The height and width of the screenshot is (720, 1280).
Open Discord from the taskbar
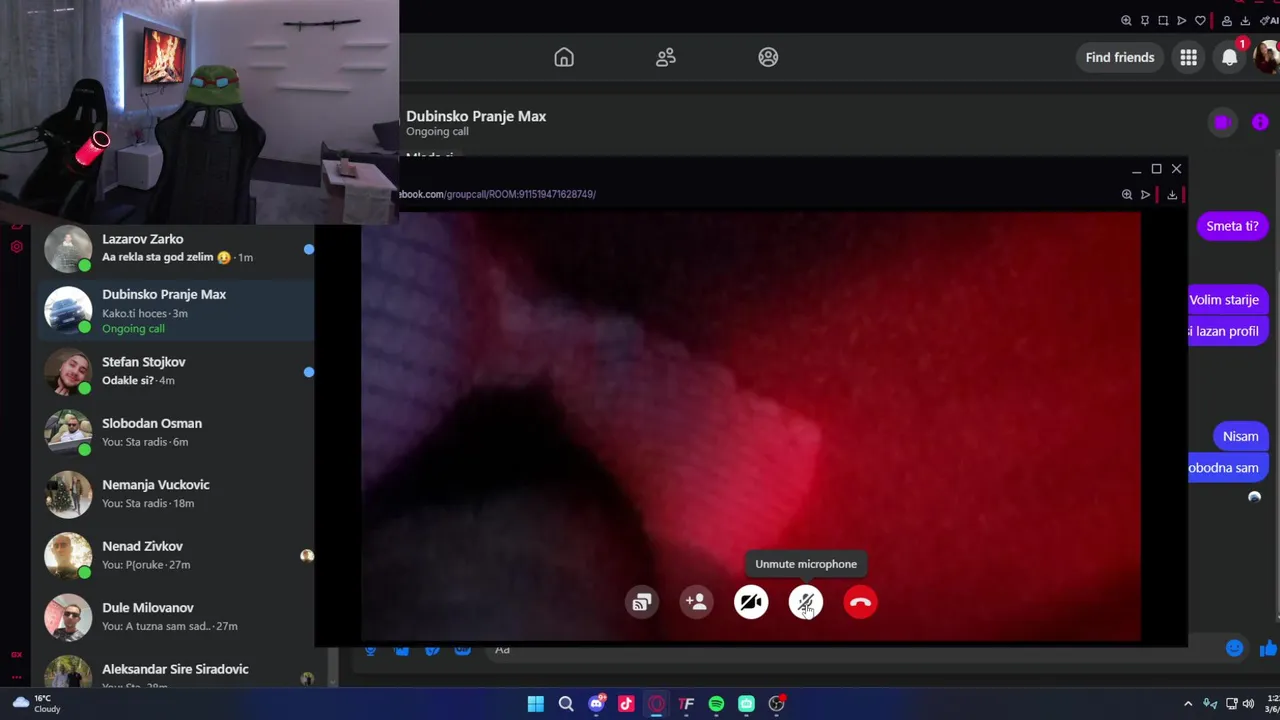596,704
